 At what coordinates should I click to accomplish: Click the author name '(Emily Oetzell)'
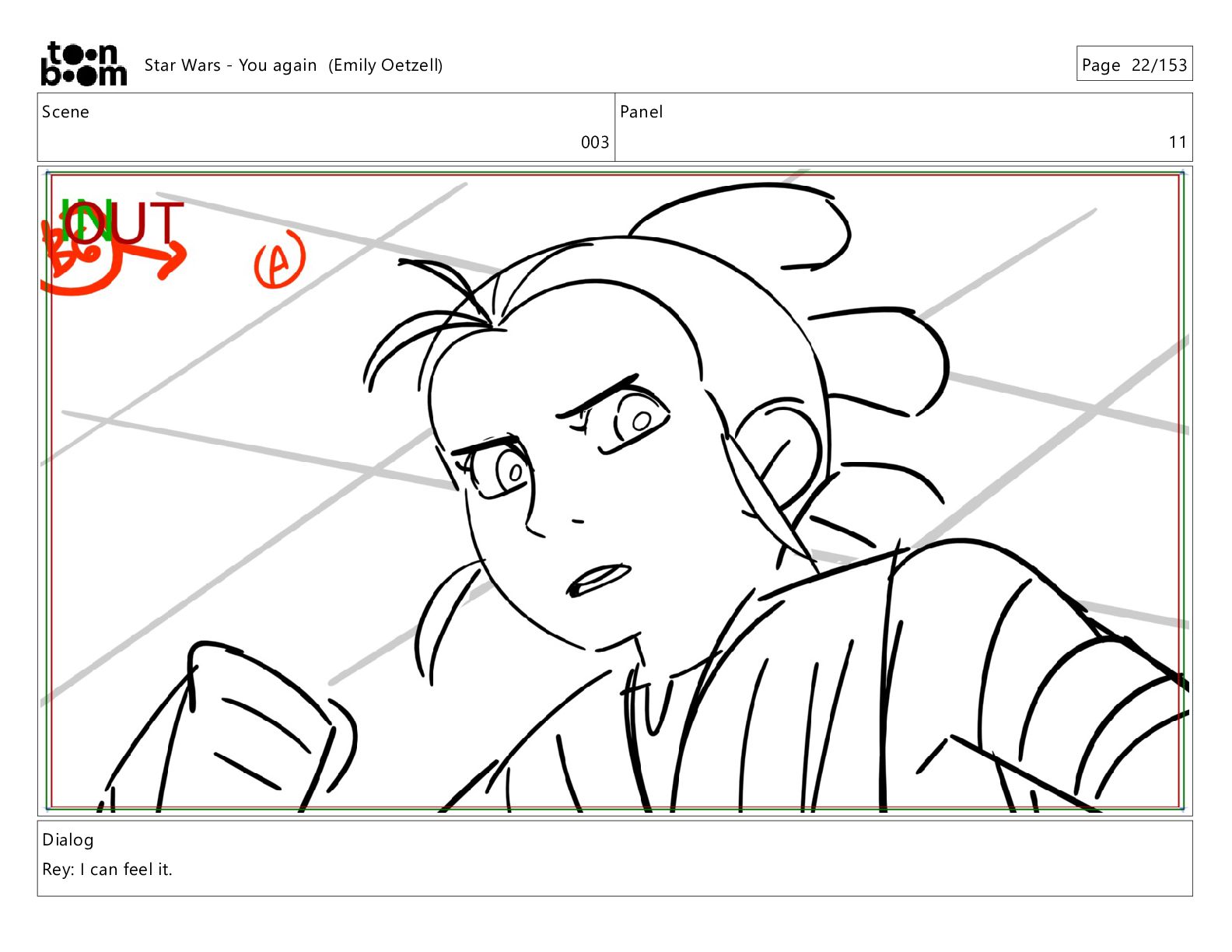[x=385, y=65]
